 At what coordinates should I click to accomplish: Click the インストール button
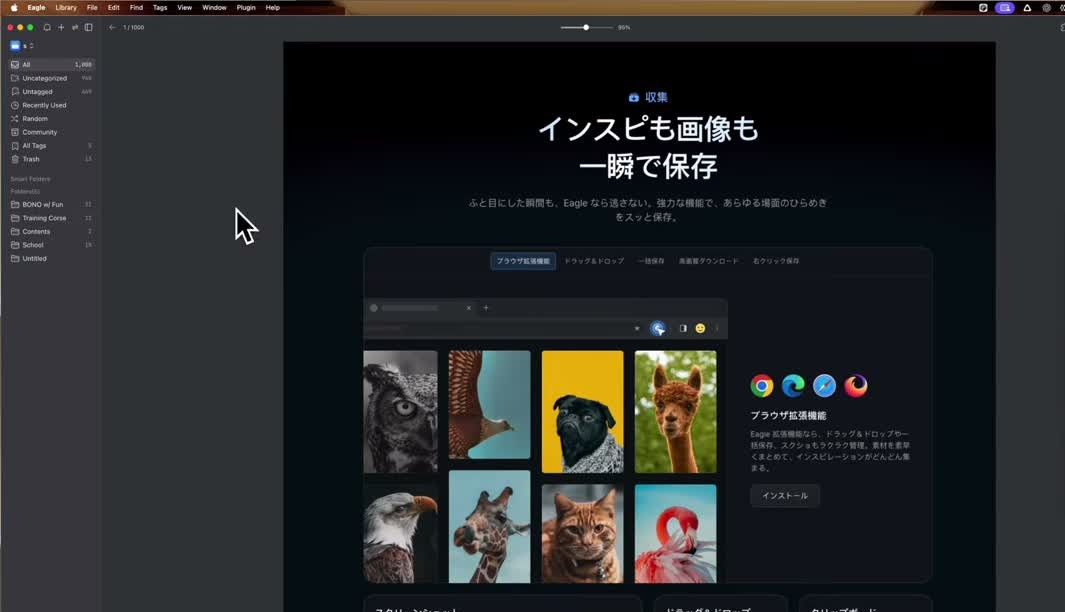pyautogui.click(x=785, y=496)
